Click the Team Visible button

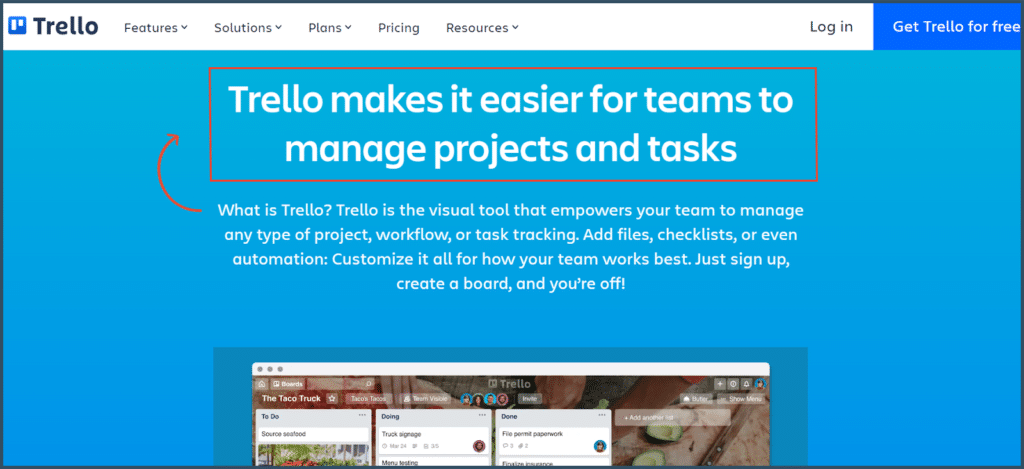[x=424, y=398]
